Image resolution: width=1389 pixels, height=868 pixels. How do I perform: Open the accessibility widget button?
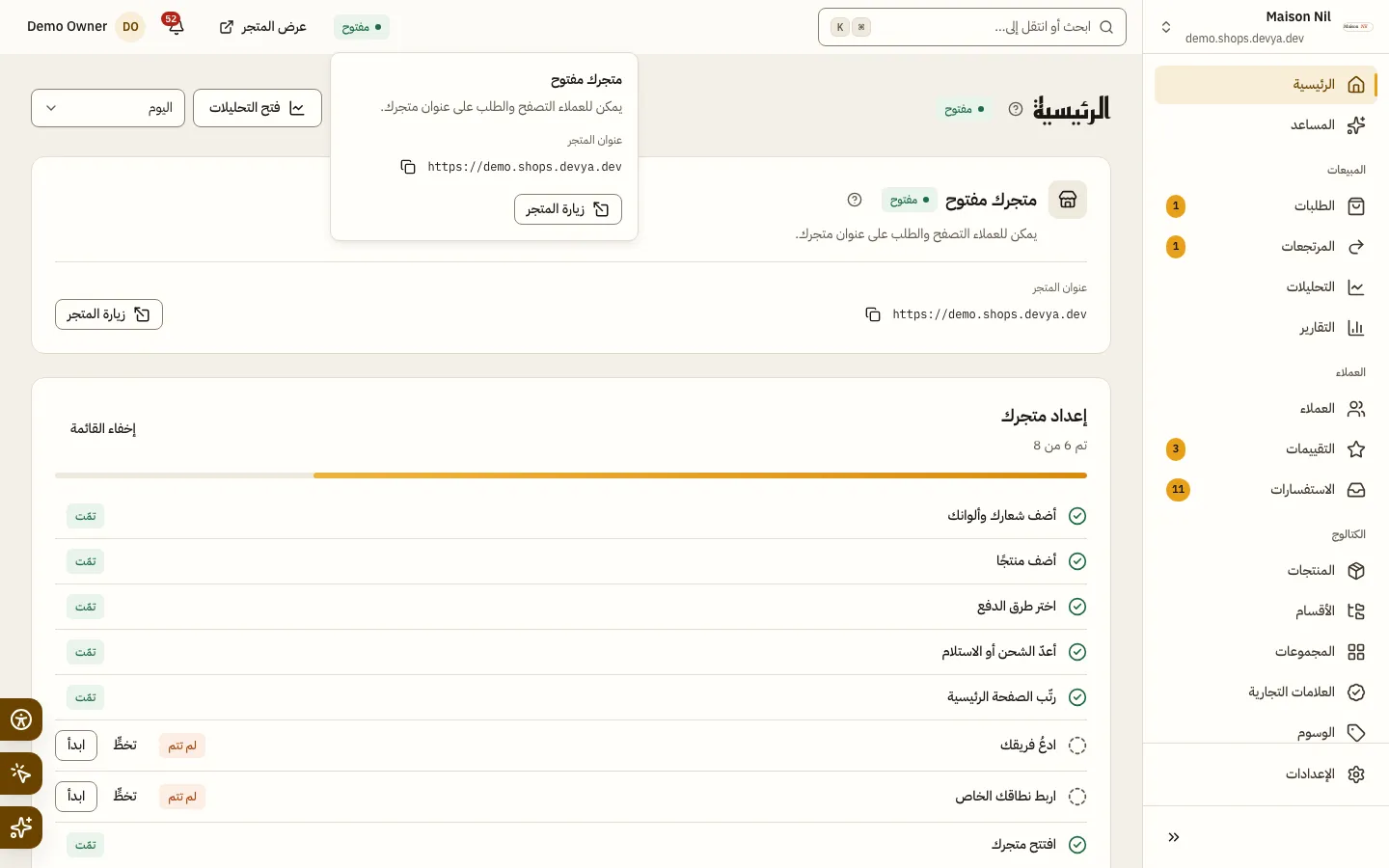tap(21, 719)
